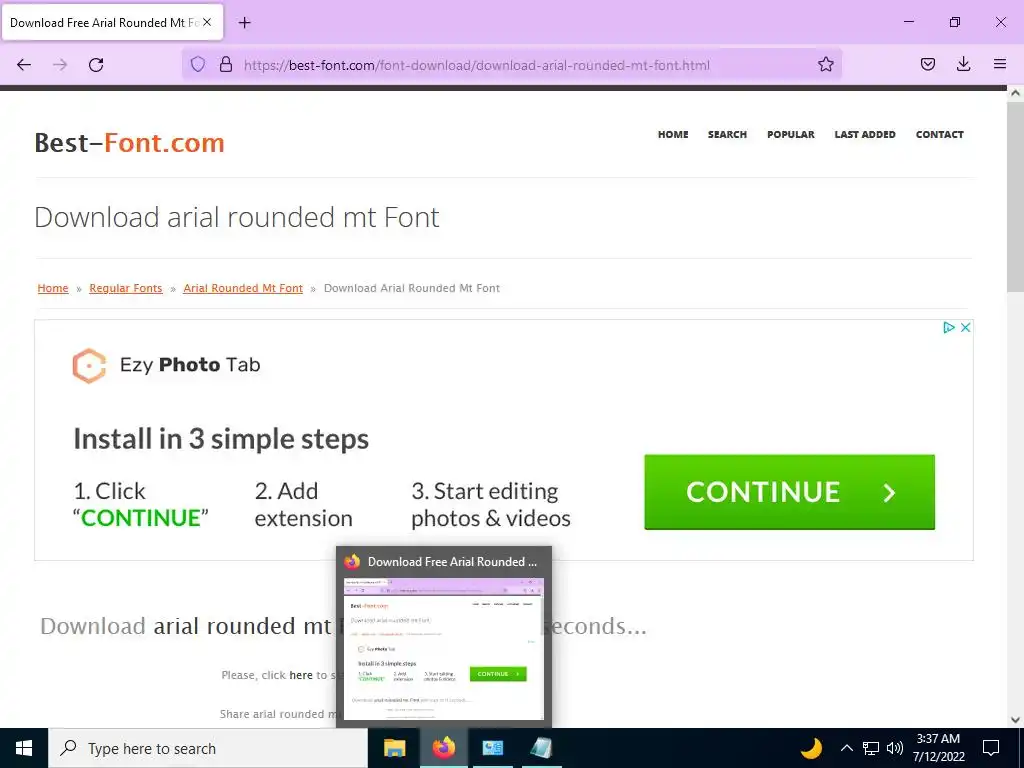Screen dimensions: 1024x768
Task: Click the green "CONTINUE" step one text
Action: 140,518
